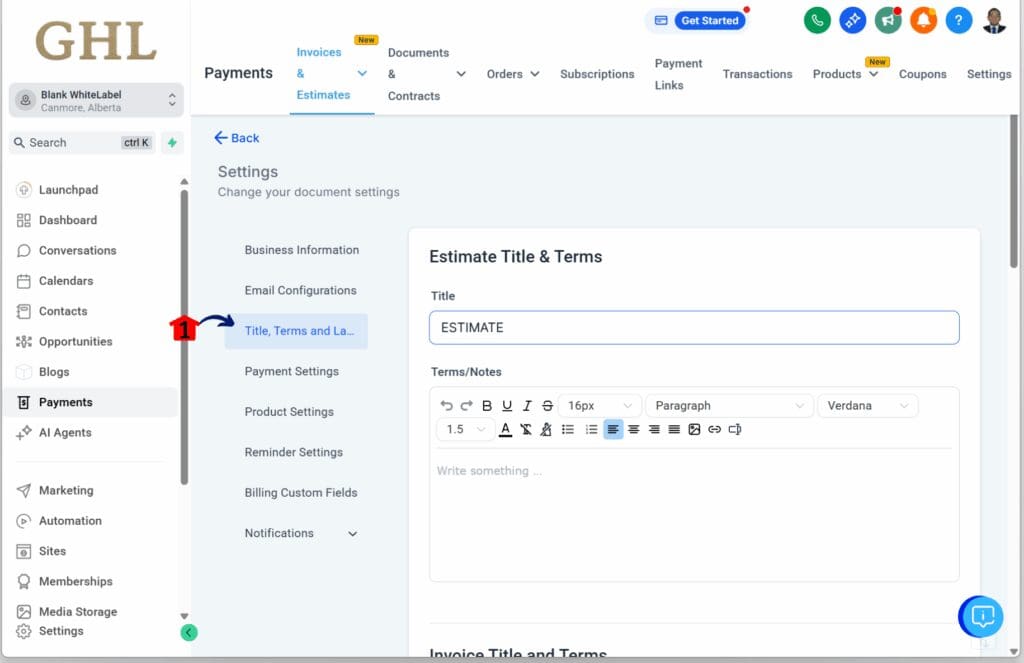Open the Verdana font family dropdown
Image resolution: width=1024 pixels, height=663 pixels.
point(868,405)
